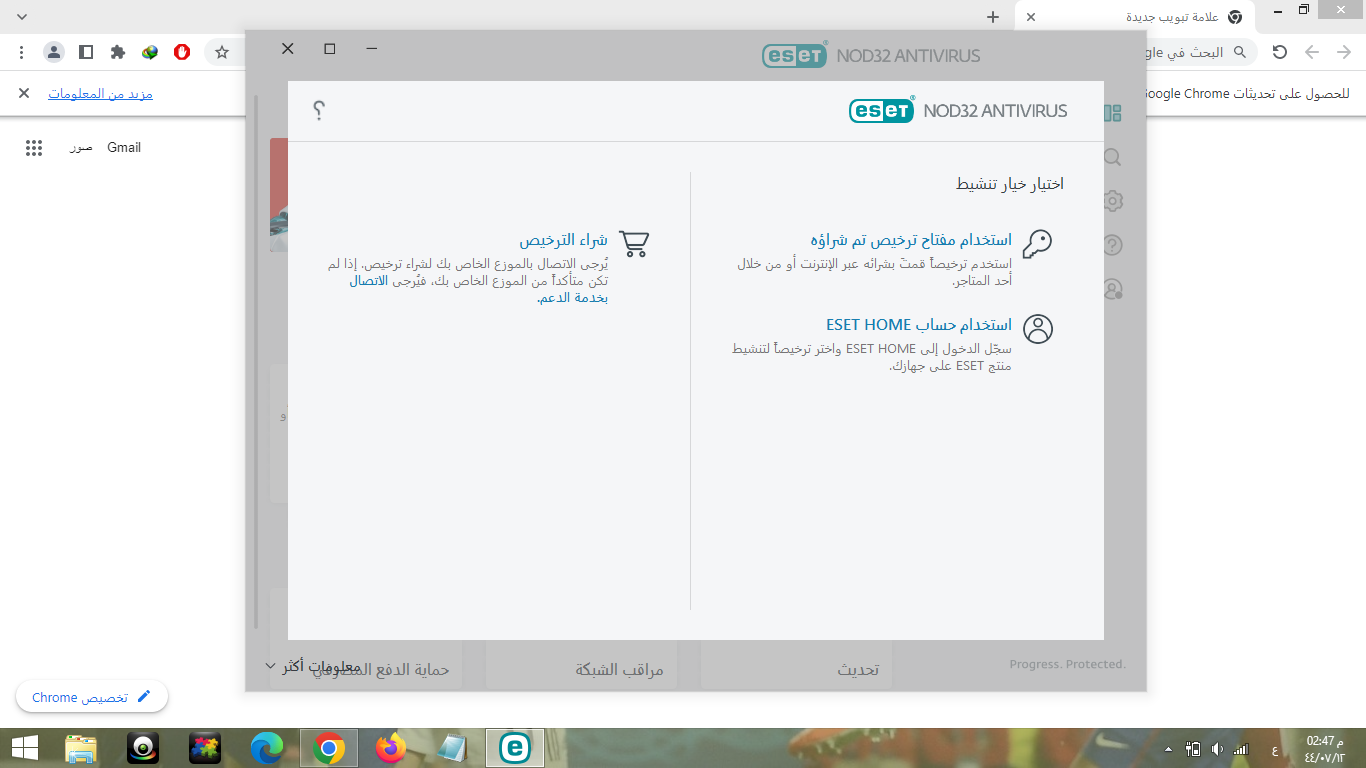
Task: Click the Chrome search address bar
Action: tap(1200, 52)
